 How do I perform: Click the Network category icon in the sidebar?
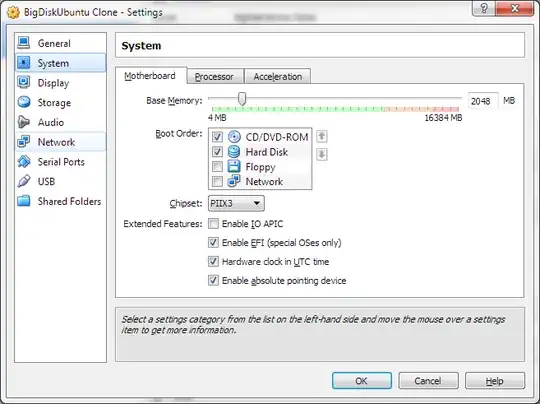(x=23, y=142)
